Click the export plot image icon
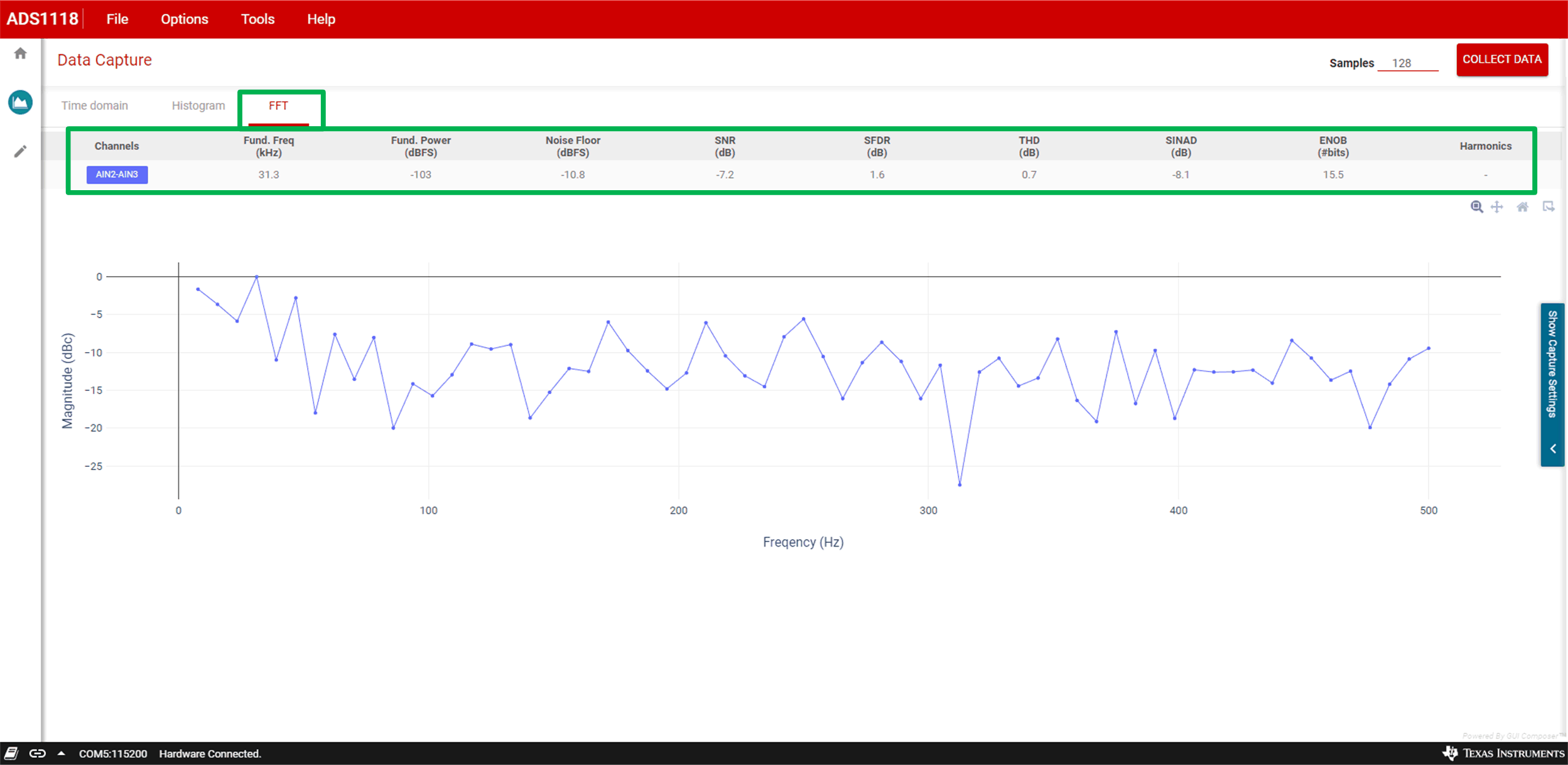The image size is (1568, 765). click(1549, 207)
